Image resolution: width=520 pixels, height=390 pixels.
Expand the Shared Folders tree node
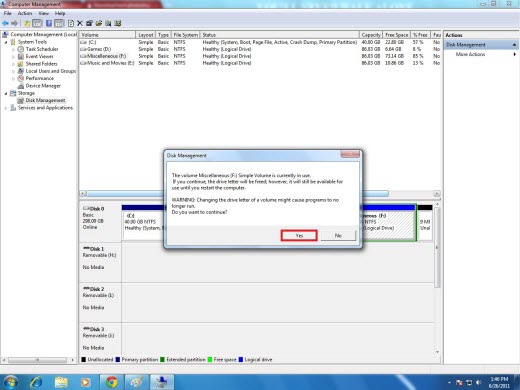tap(14, 64)
